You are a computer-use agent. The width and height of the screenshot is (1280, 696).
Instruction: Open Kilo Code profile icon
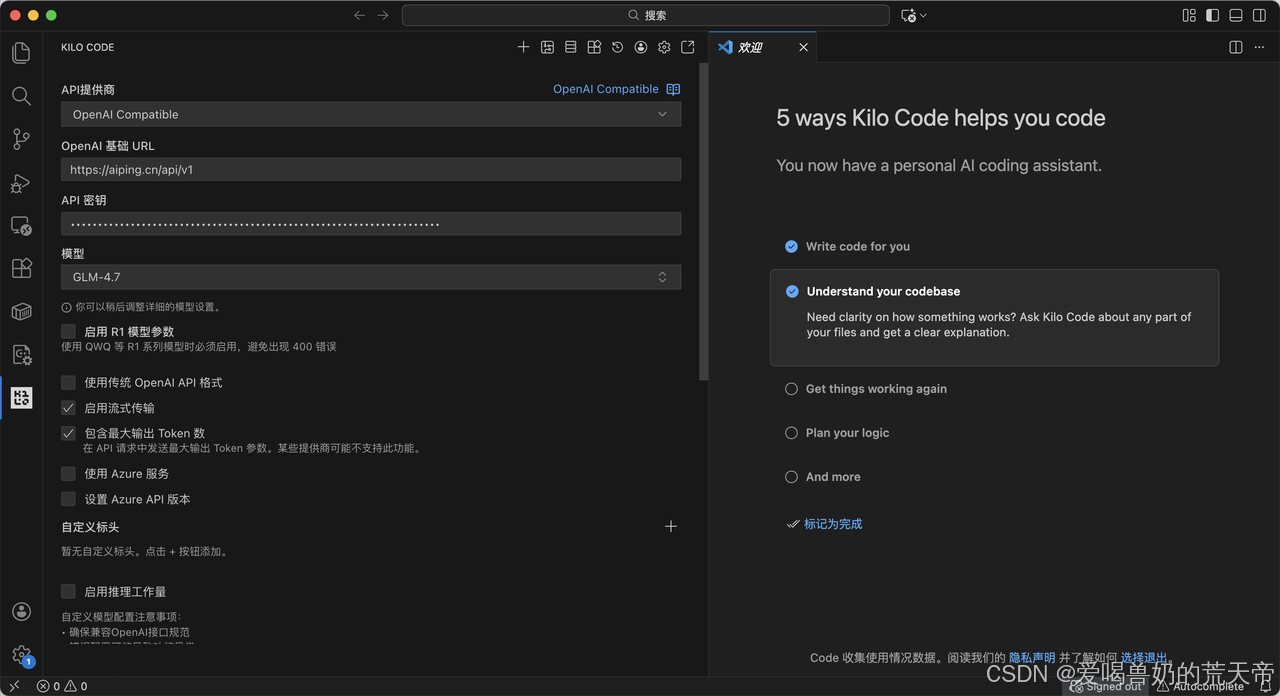tap(641, 47)
